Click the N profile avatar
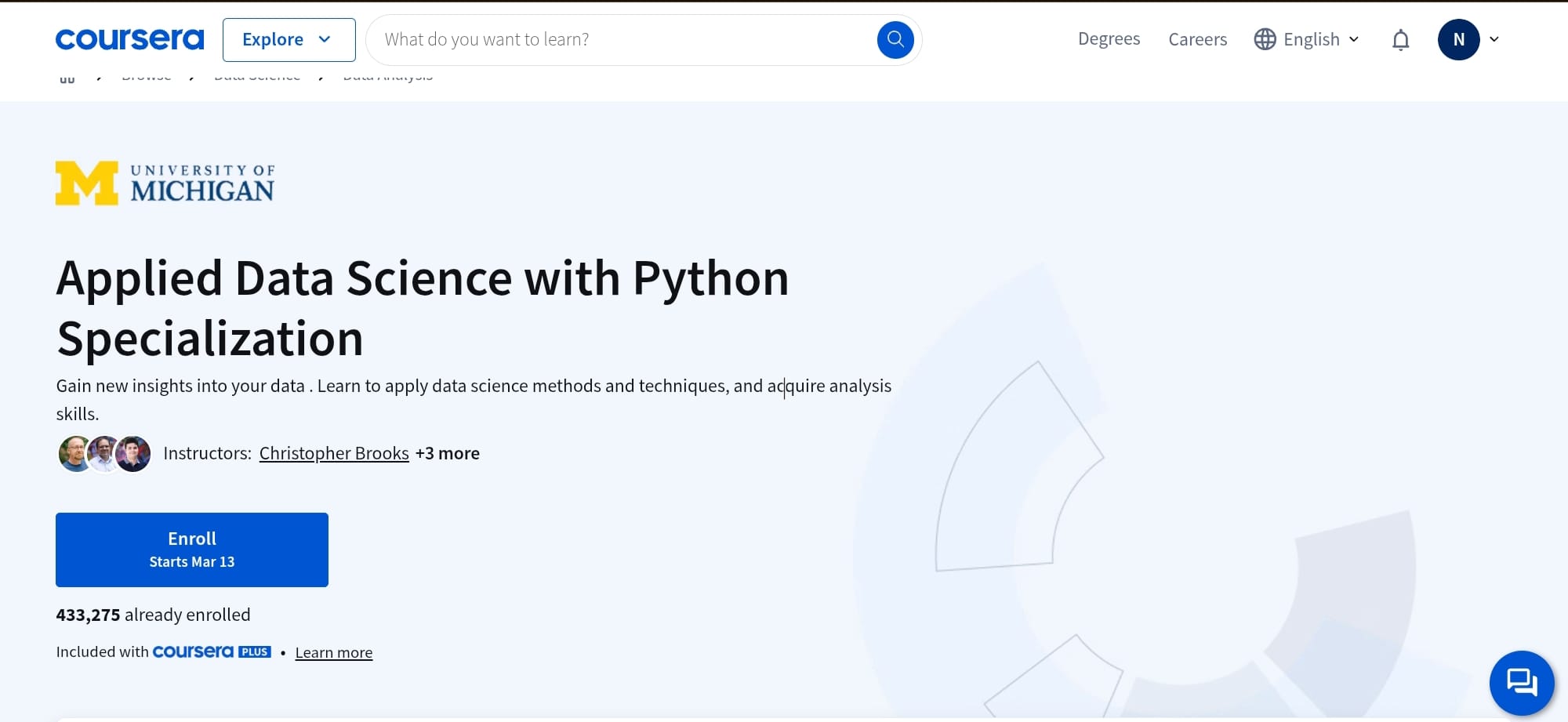 1458,39
